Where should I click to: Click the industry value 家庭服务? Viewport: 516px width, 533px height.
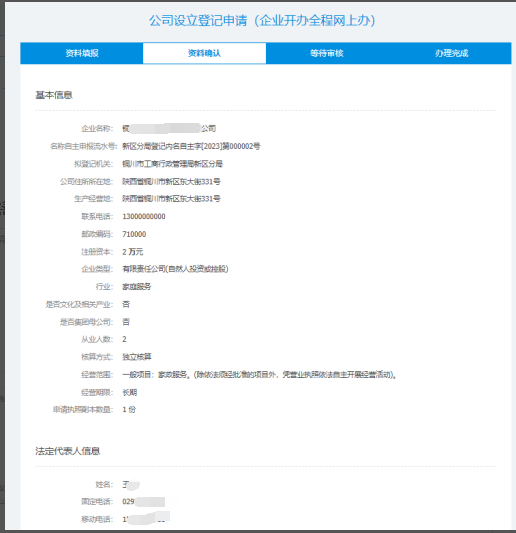(x=137, y=287)
